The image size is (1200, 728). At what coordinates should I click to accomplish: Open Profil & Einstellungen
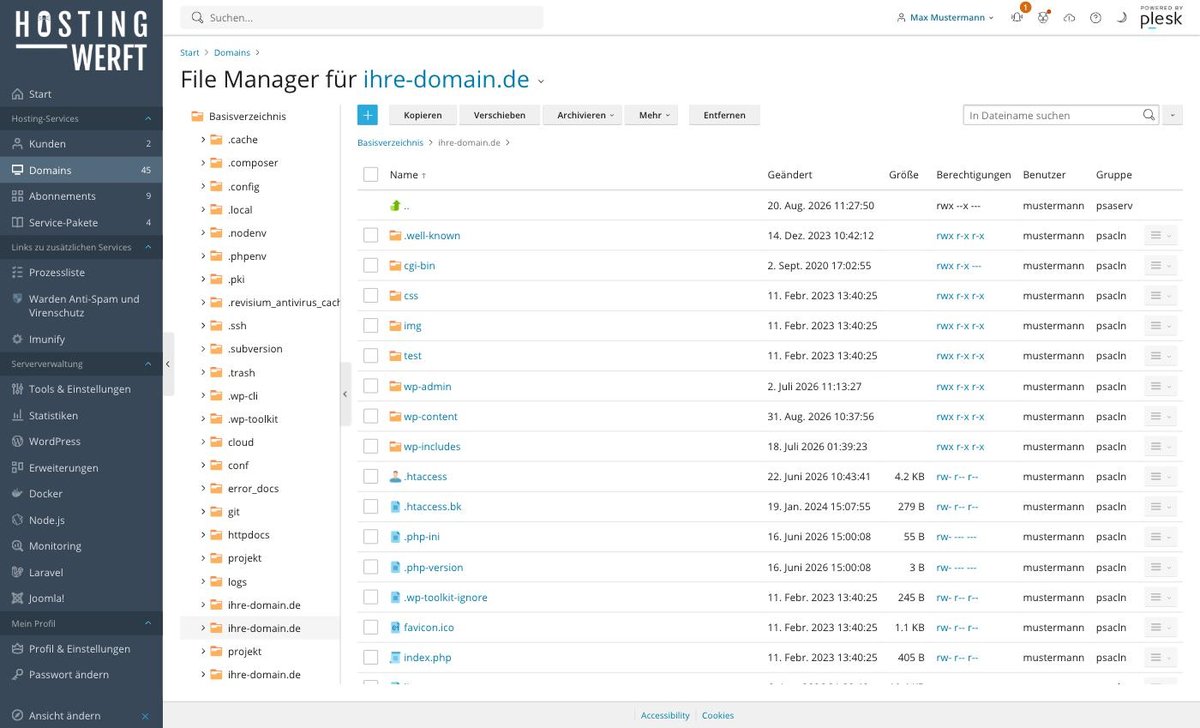[x=81, y=648]
